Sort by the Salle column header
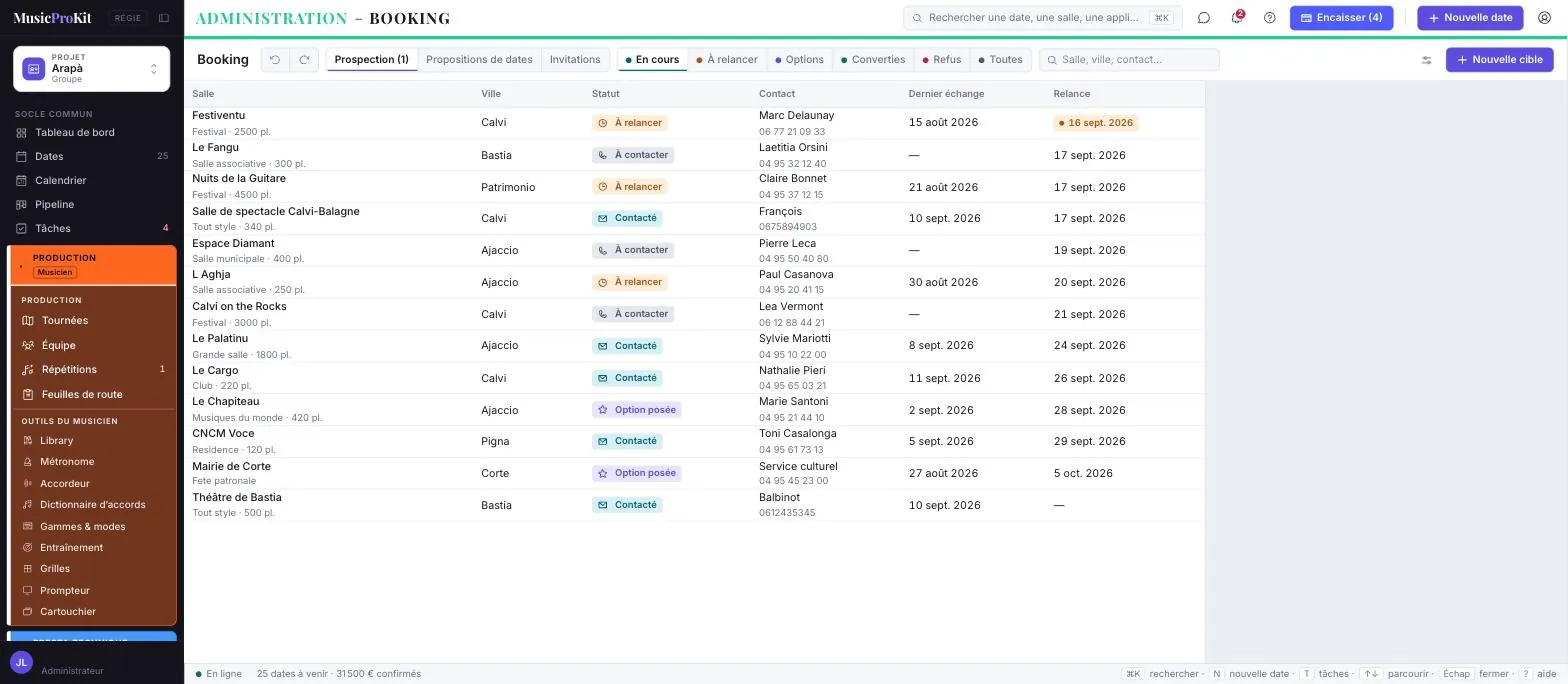This screenshot has width=1568, height=684. tap(203, 94)
